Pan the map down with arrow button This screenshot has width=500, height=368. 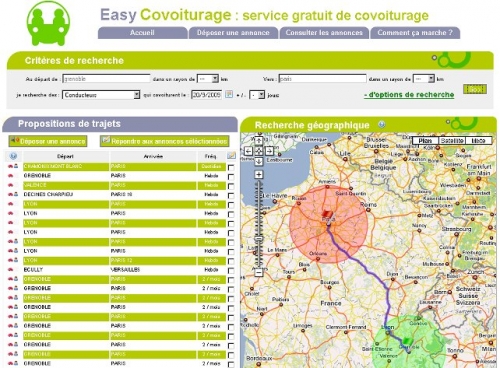click(x=259, y=161)
